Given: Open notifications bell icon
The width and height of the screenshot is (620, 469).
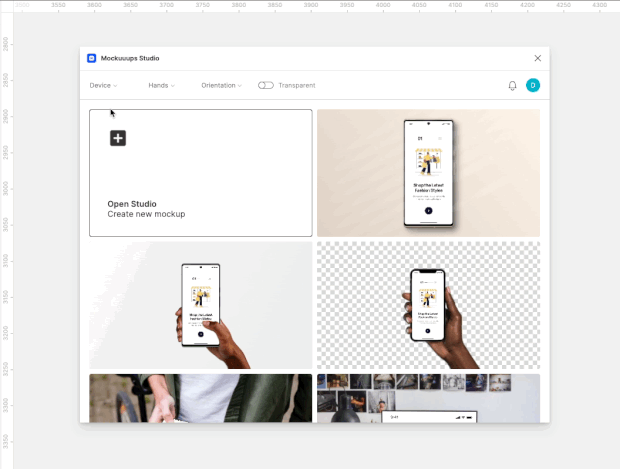Looking at the screenshot, I should (512, 85).
